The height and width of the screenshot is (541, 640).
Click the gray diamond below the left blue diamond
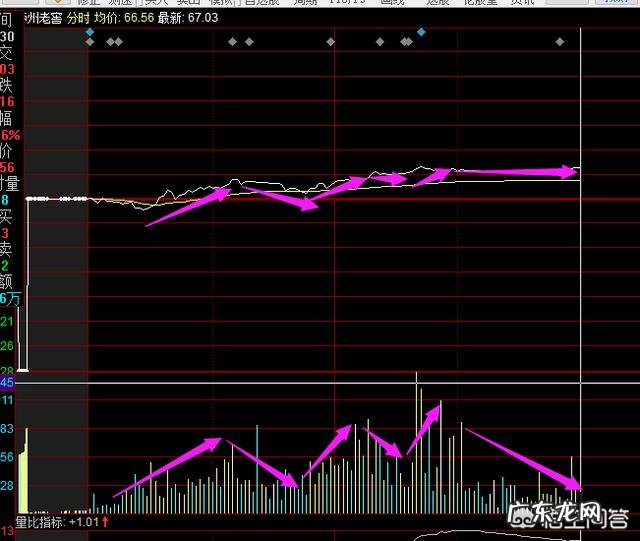coord(90,42)
